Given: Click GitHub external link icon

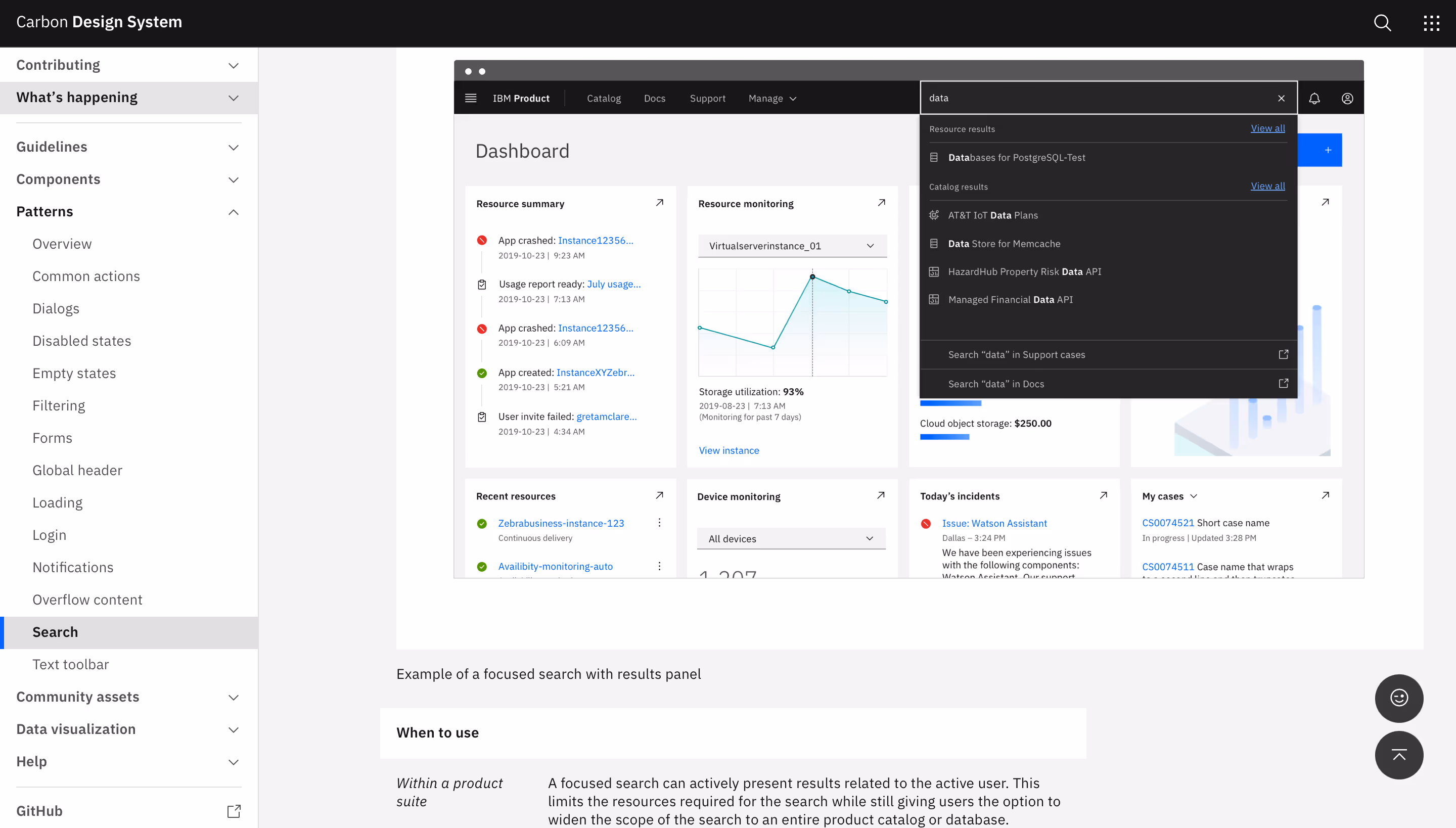Looking at the screenshot, I should pyautogui.click(x=234, y=811).
